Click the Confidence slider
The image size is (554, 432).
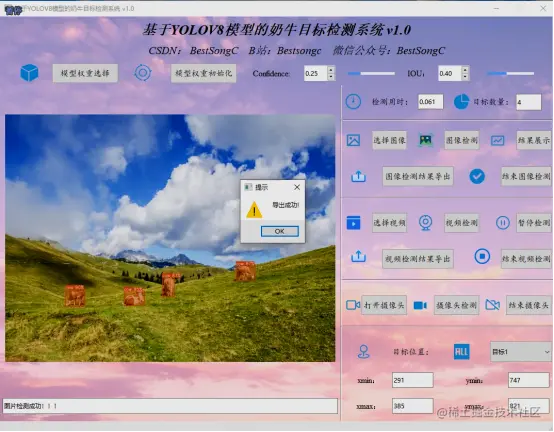(371, 73)
